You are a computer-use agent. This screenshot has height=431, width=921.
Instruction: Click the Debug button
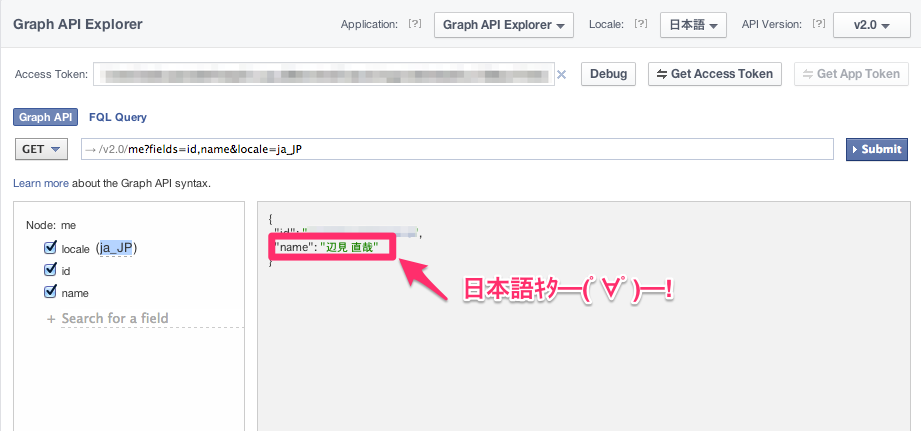coord(609,74)
